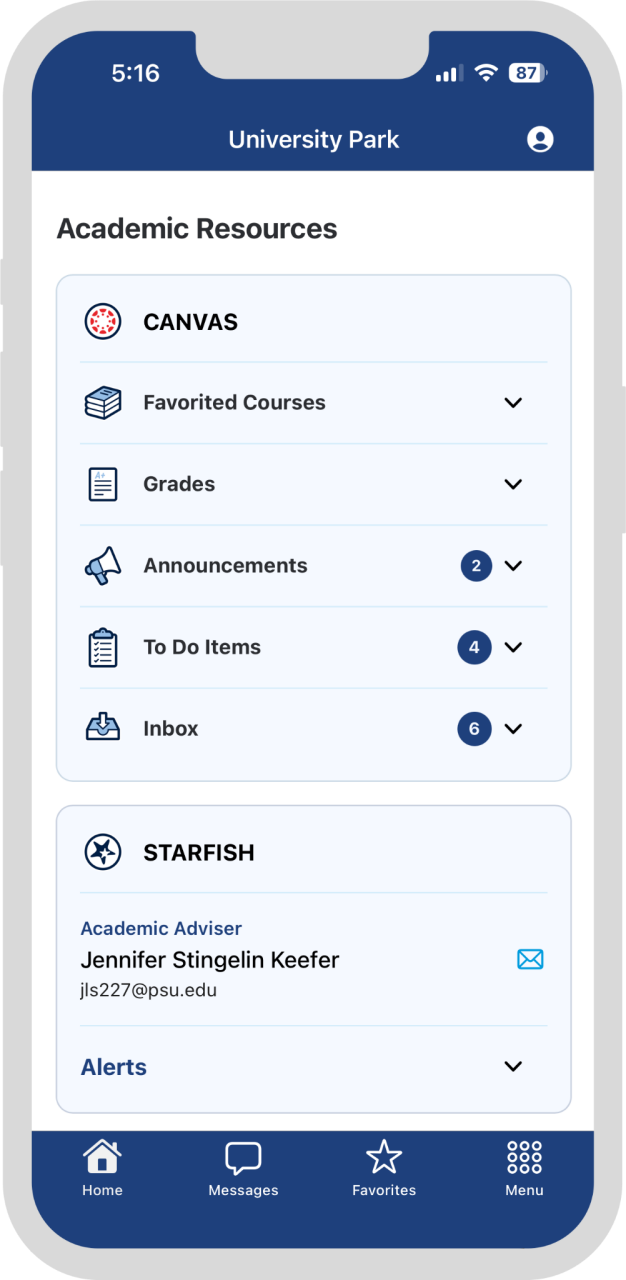Open the user profile icon
This screenshot has height=1280, width=626.
pyautogui.click(x=540, y=139)
